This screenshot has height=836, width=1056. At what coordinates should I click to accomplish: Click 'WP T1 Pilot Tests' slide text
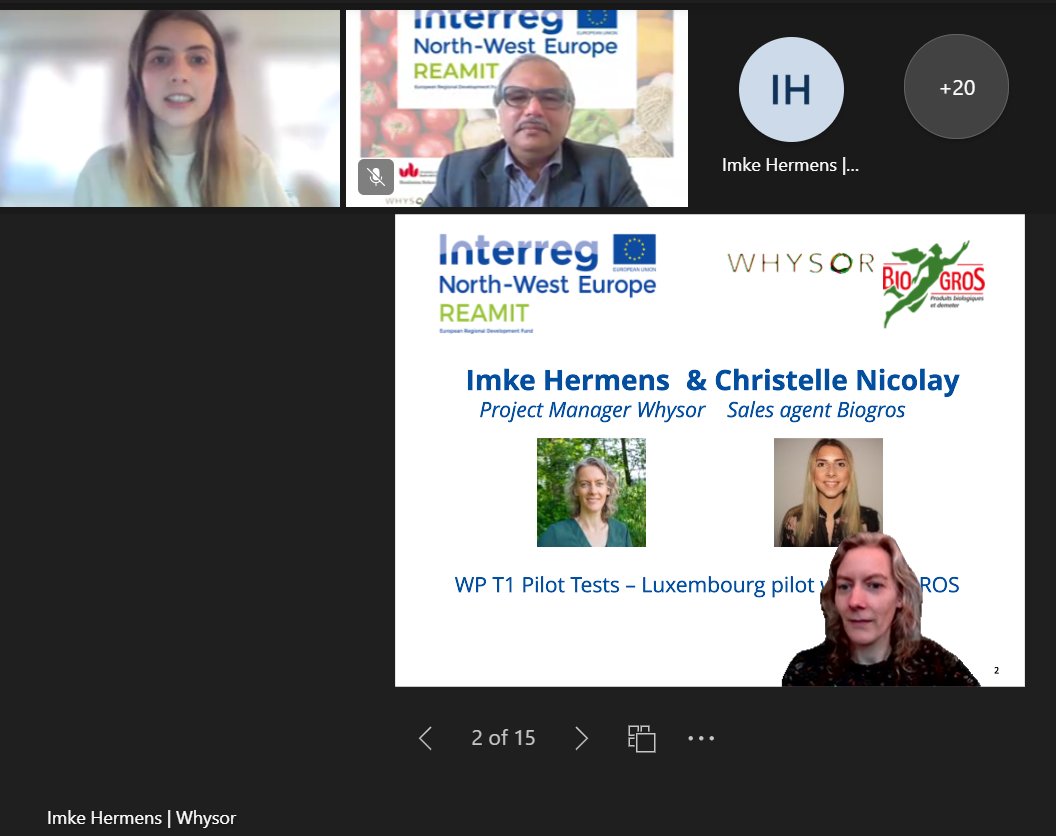[537, 585]
